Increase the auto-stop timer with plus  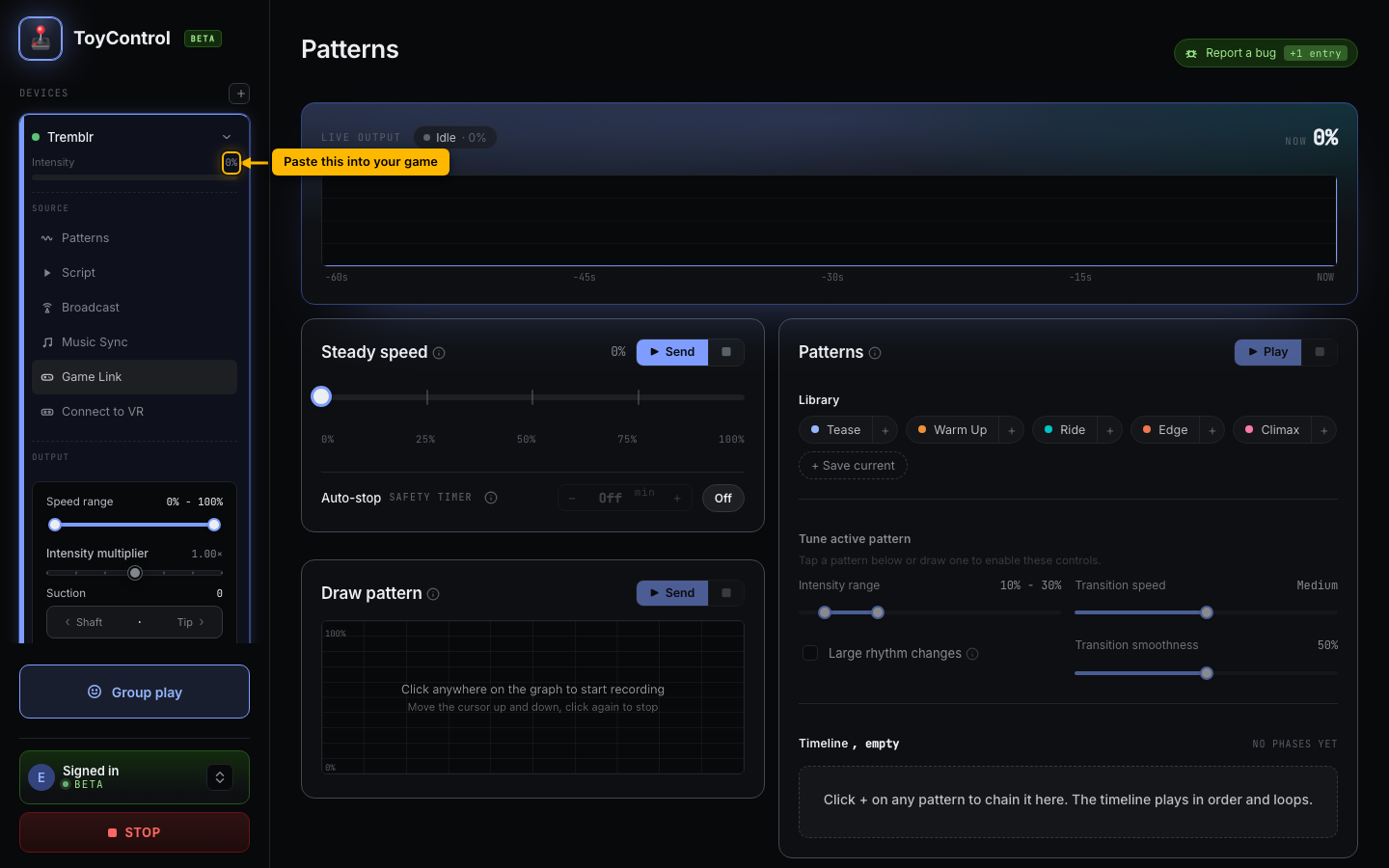click(677, 498)
